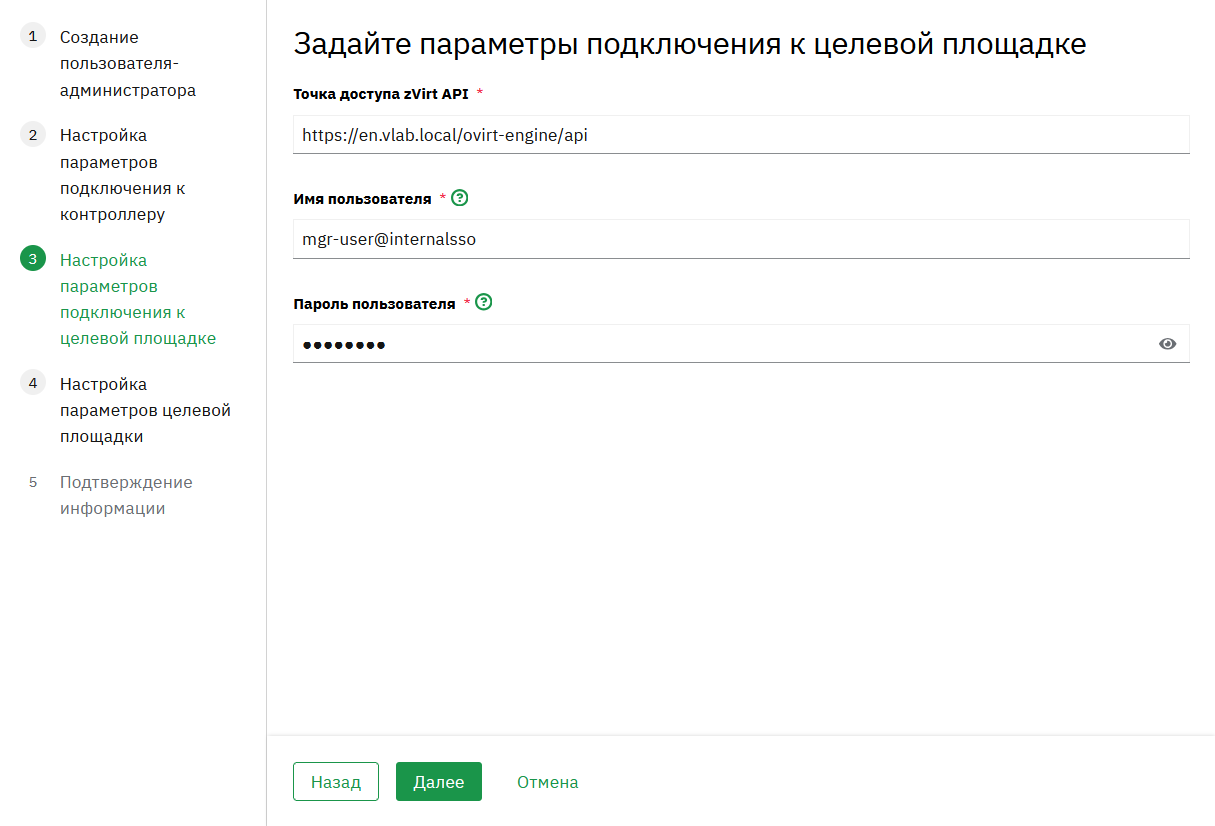Click the step 1 number circle
The width and height of the screenshot is (1215, 826).
click(33, 37)
